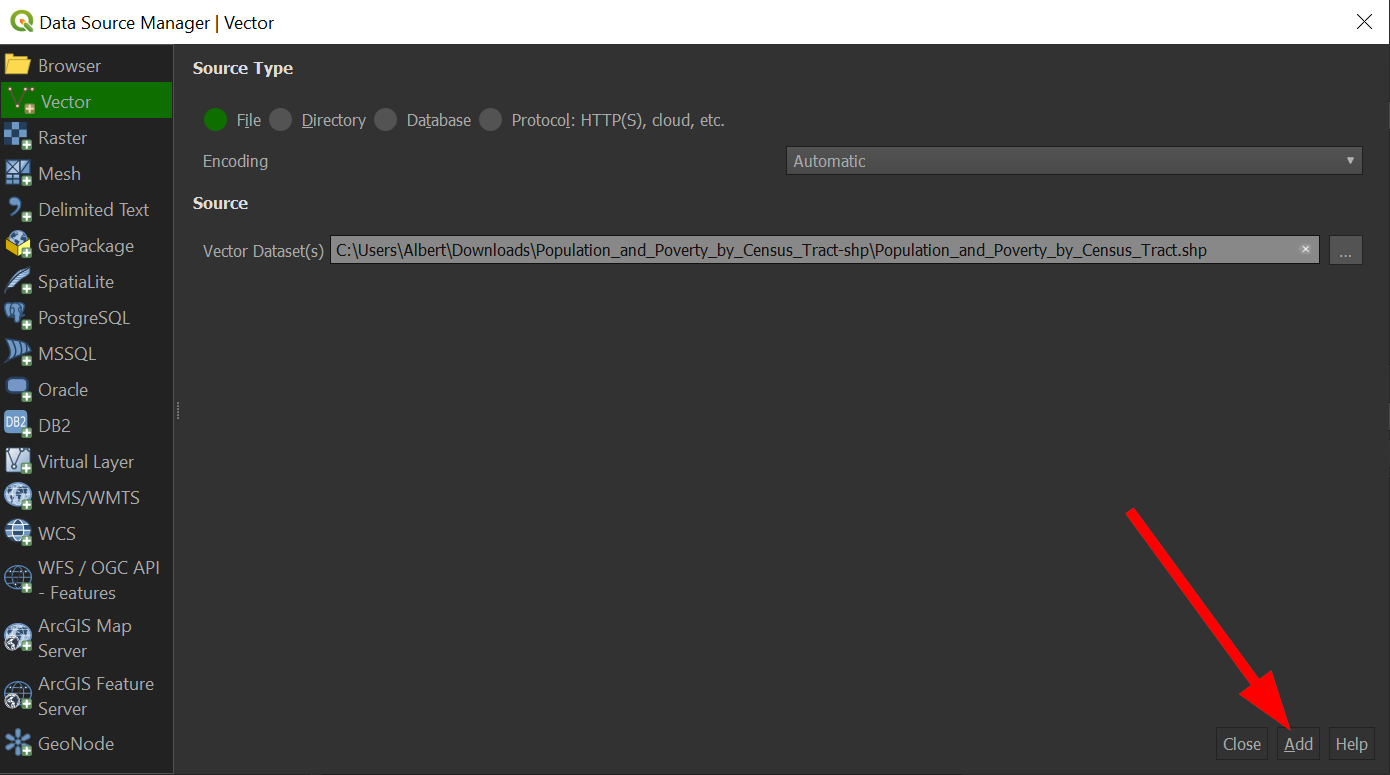The width and height of the screenshot is (1390, 775).
Task: Select the WCS globe icon
Action: [18, 533]
